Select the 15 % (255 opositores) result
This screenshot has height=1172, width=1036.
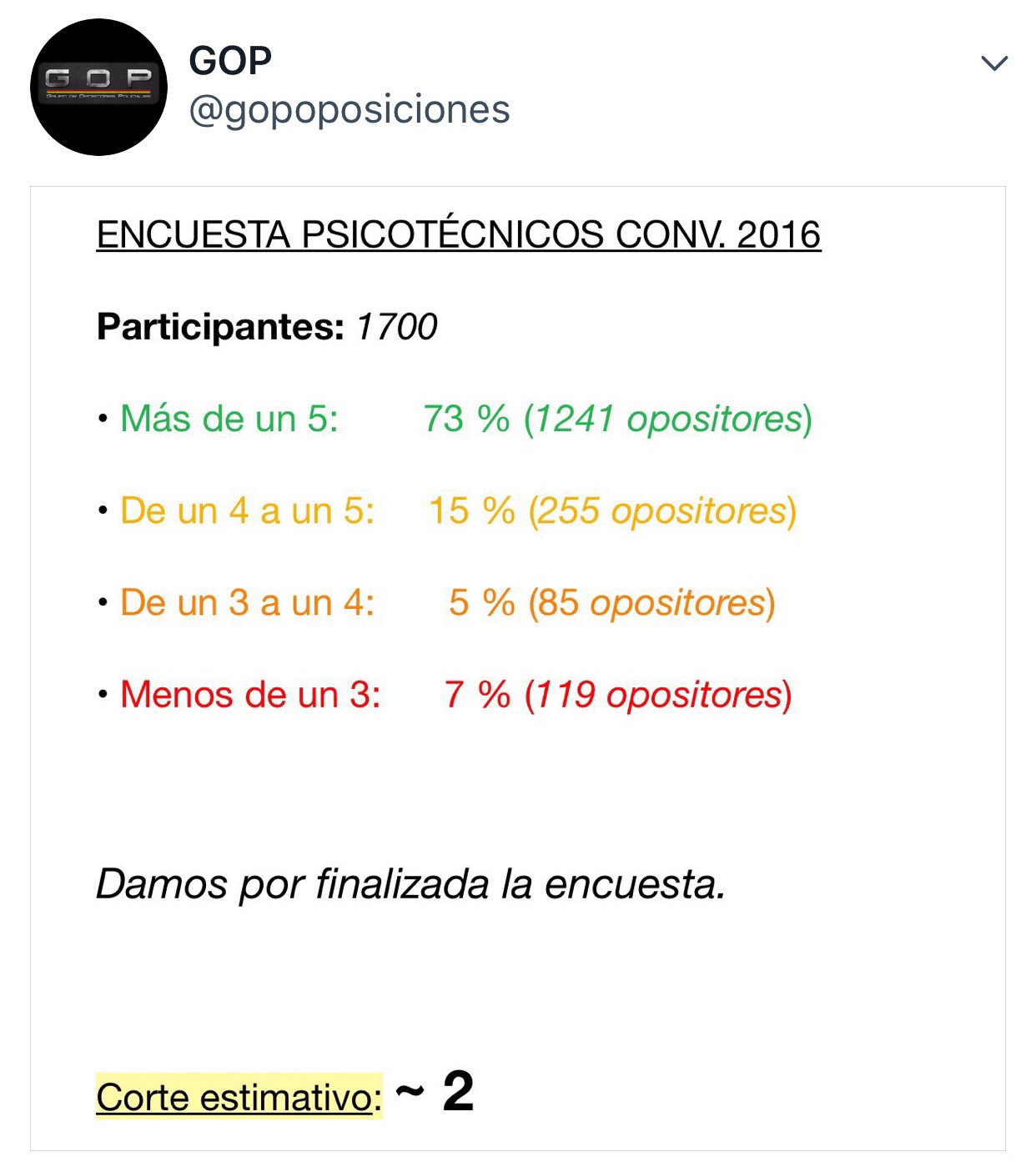coord(613,511)
